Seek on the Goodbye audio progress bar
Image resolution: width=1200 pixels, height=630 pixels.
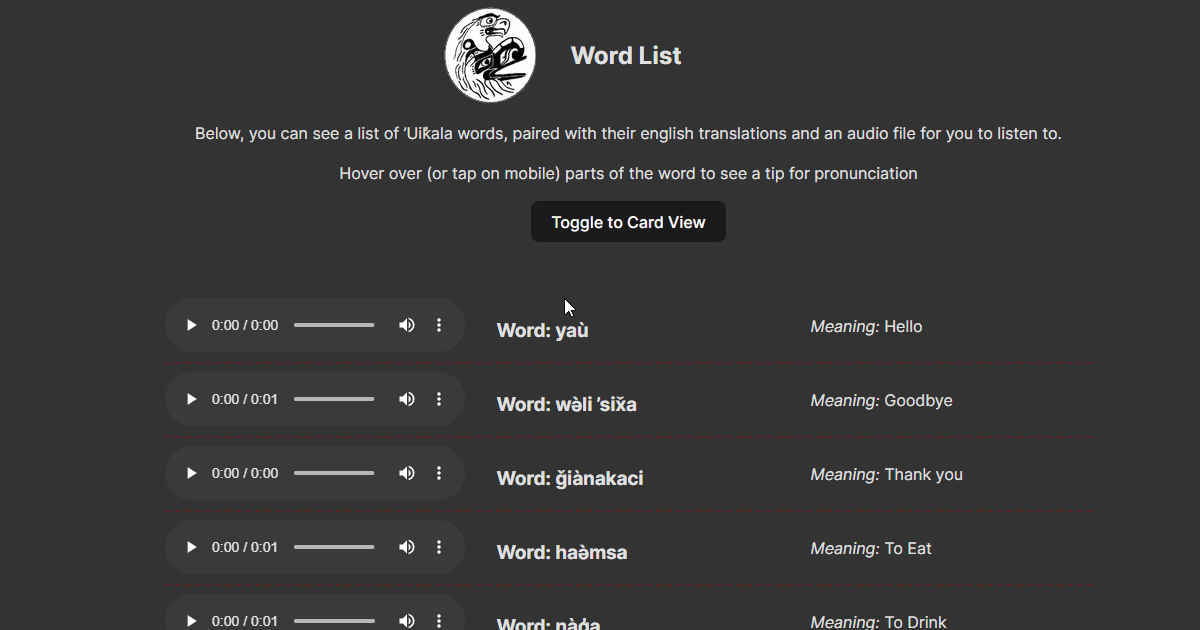tap(334, 399)
